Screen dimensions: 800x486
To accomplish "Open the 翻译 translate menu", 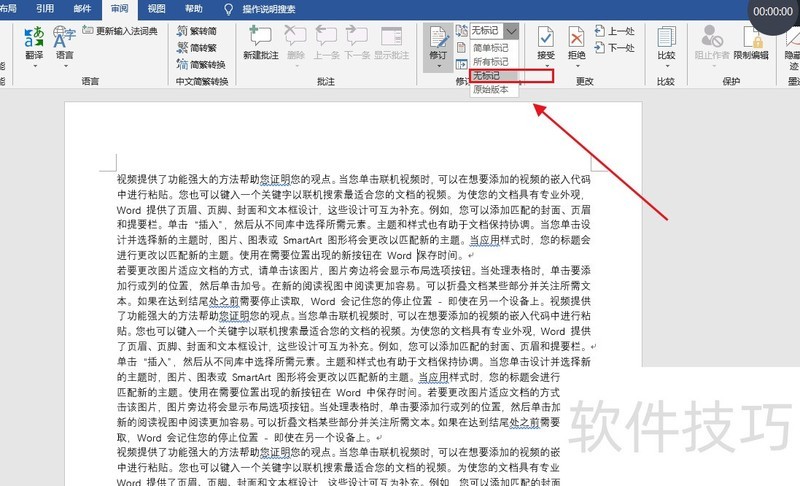I will [x=34, y=47].
